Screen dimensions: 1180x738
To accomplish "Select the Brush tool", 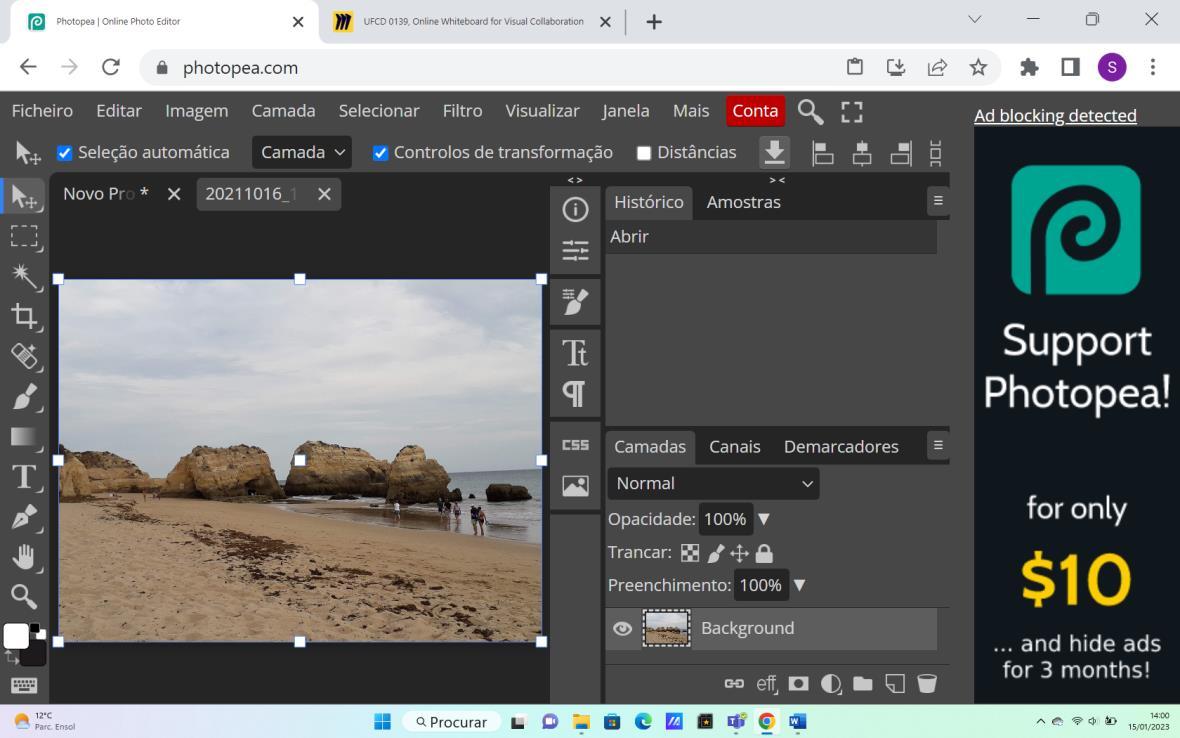I will [x=24, y=397].
